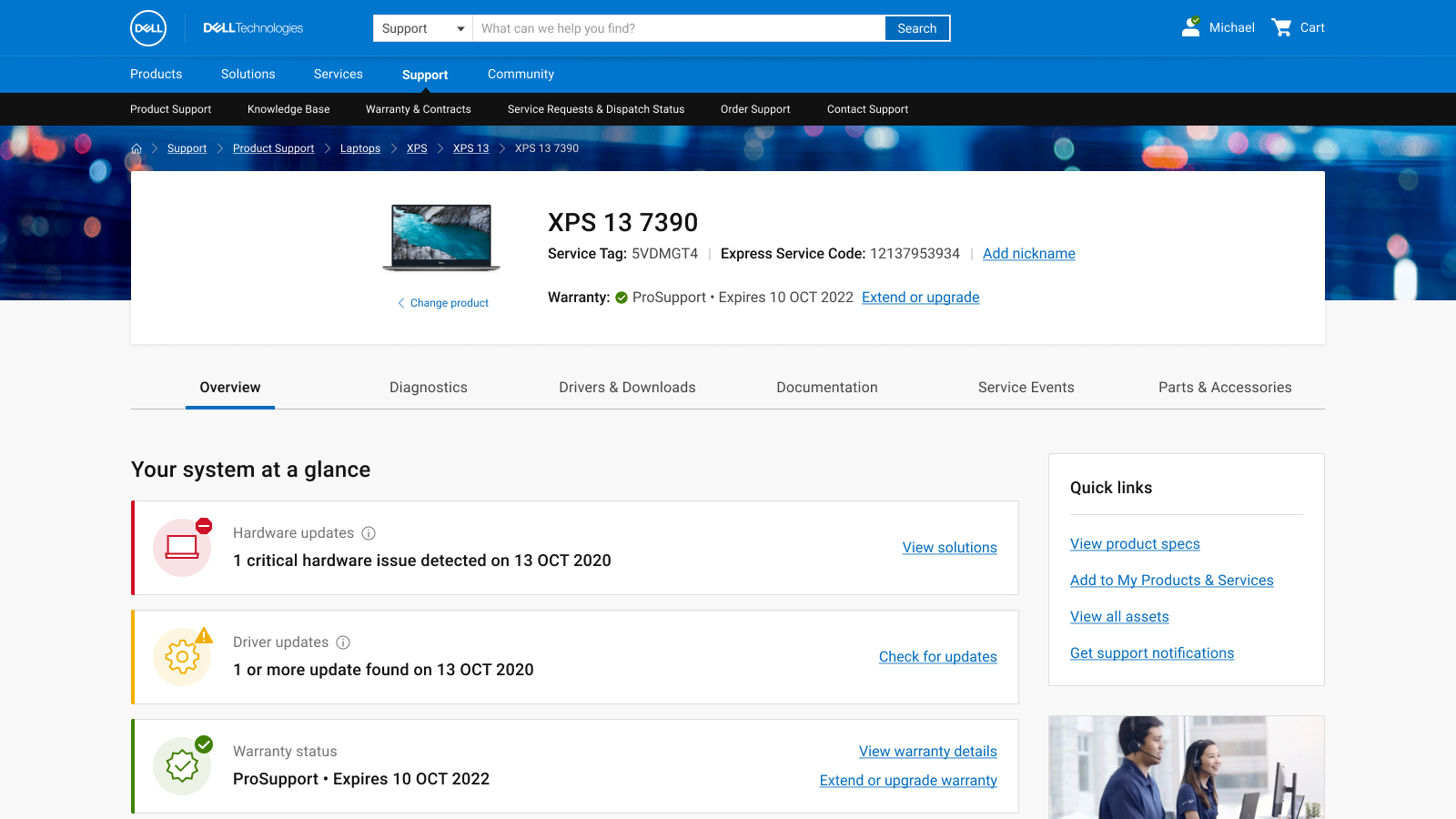1456x819 pixels.
Task: Switch to the Documentation tab
Action: 827,388
